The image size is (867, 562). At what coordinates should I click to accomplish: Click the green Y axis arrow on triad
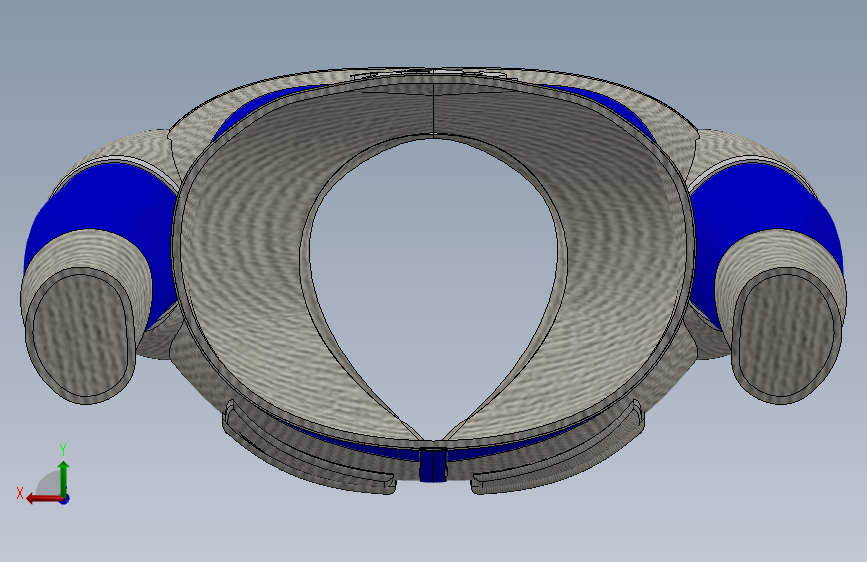(64, 478)
